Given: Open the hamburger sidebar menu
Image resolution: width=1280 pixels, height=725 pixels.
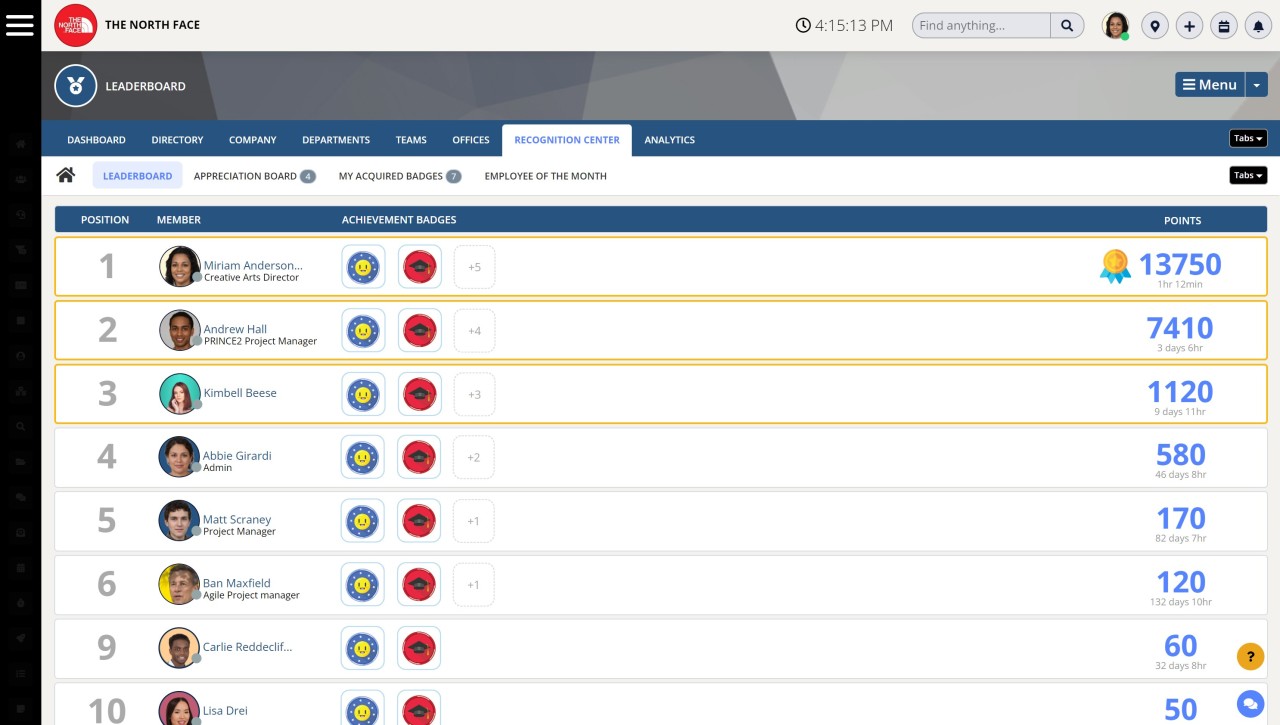Looking at the screenshot, I should pos(20,26).
